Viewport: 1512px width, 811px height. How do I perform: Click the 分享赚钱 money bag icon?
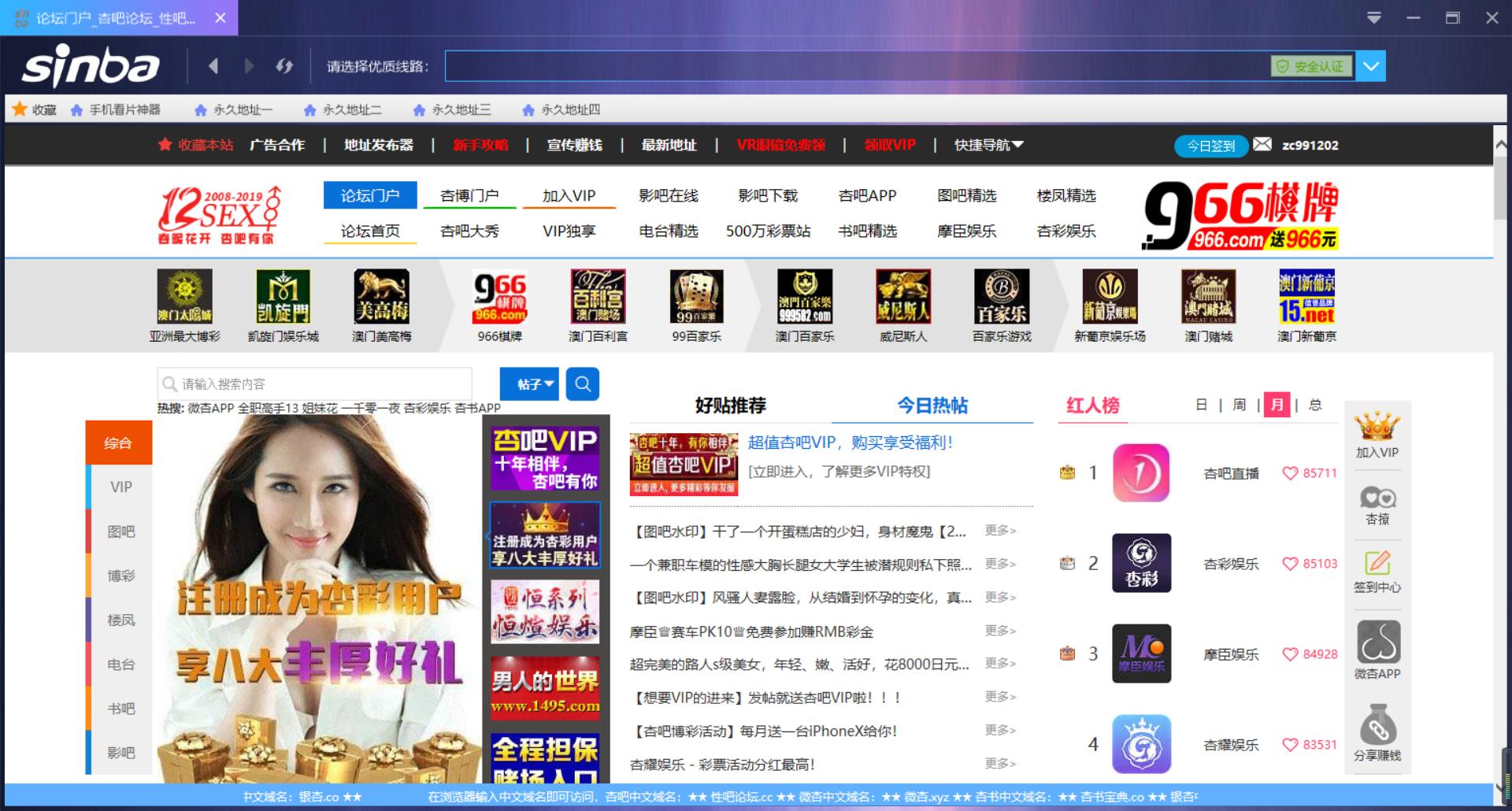1377,724
